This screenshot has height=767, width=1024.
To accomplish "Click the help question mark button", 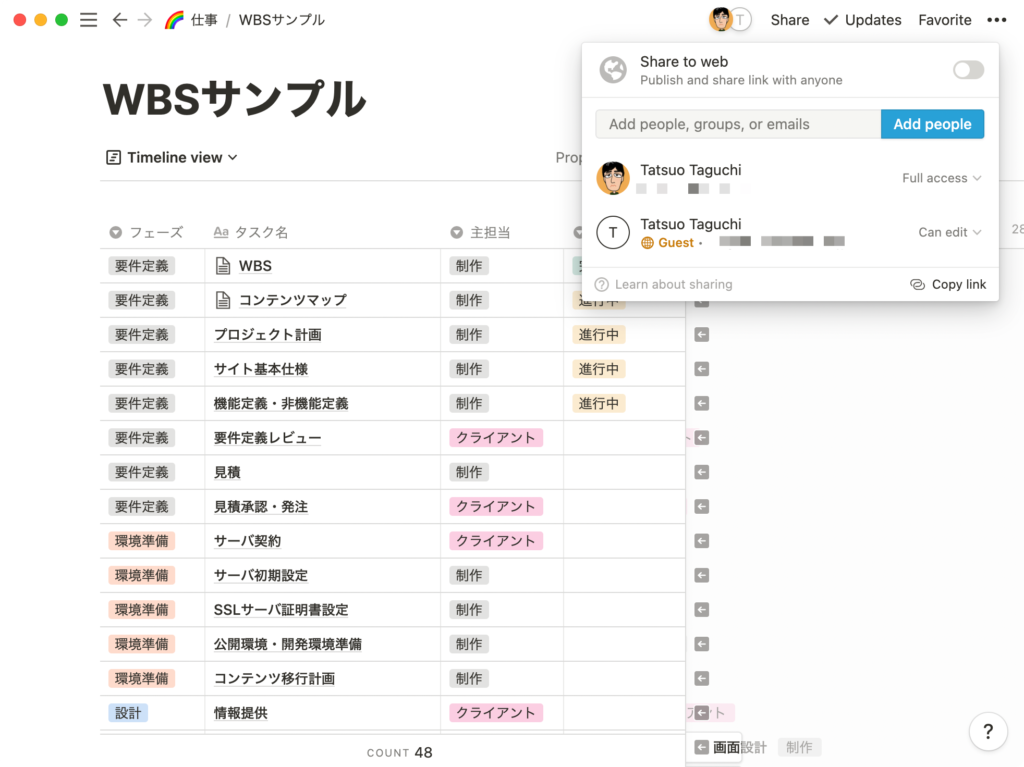I will click(x=987, y=731).
